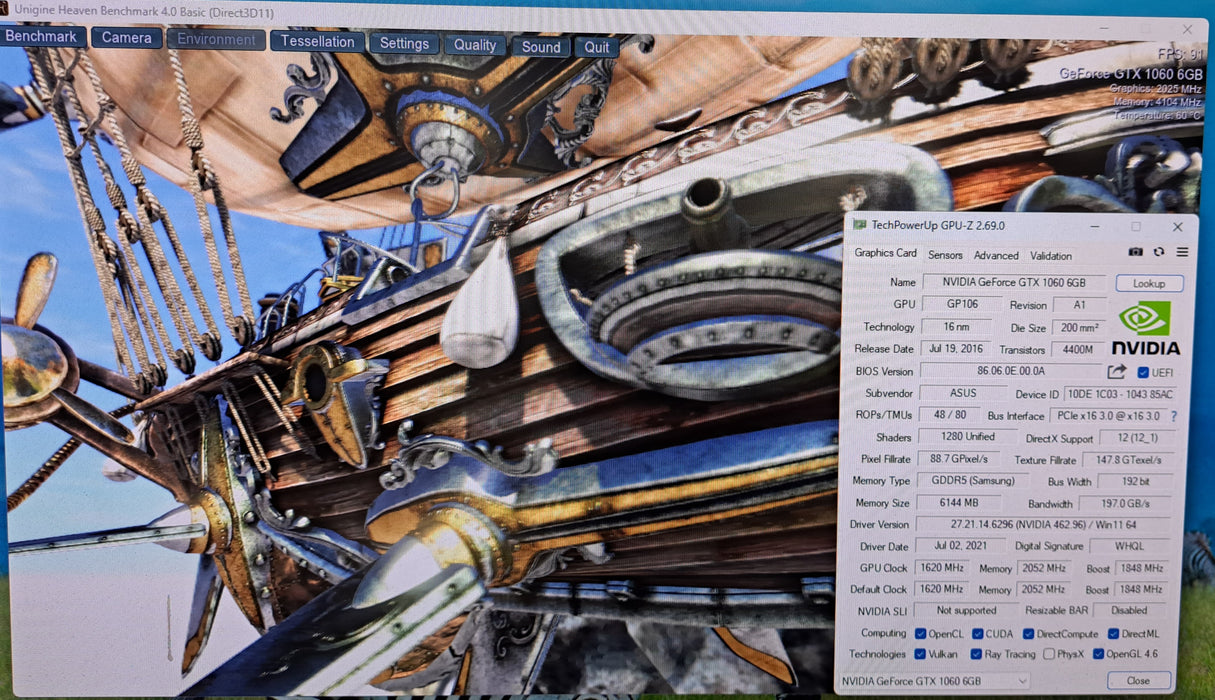The image size is (1215, 700).
Task: Minimize the GPU-Z window
Action: point(1096,227)
